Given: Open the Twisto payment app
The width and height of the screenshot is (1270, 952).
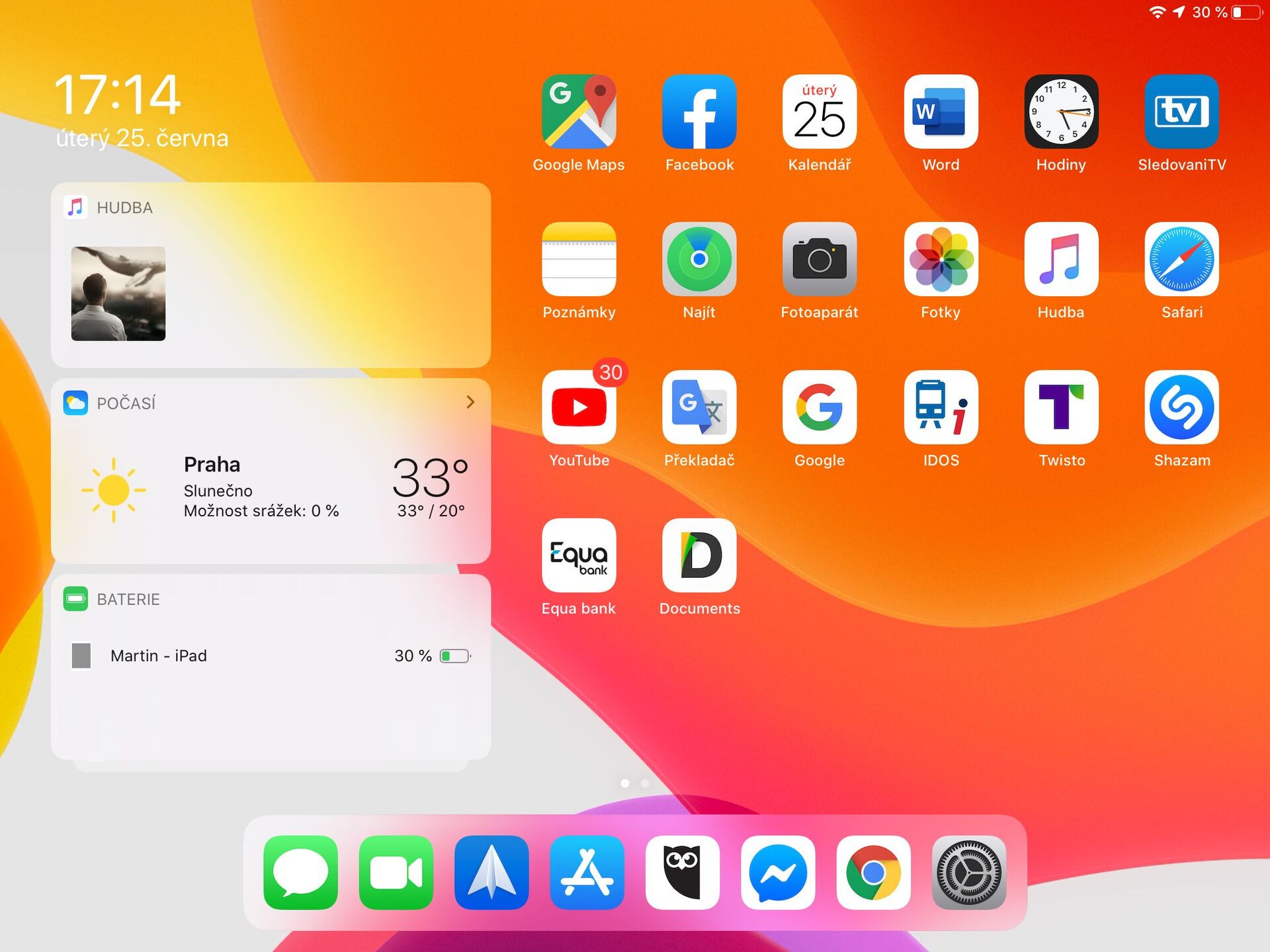Looking at the screenshot, I should [1061, 407].
